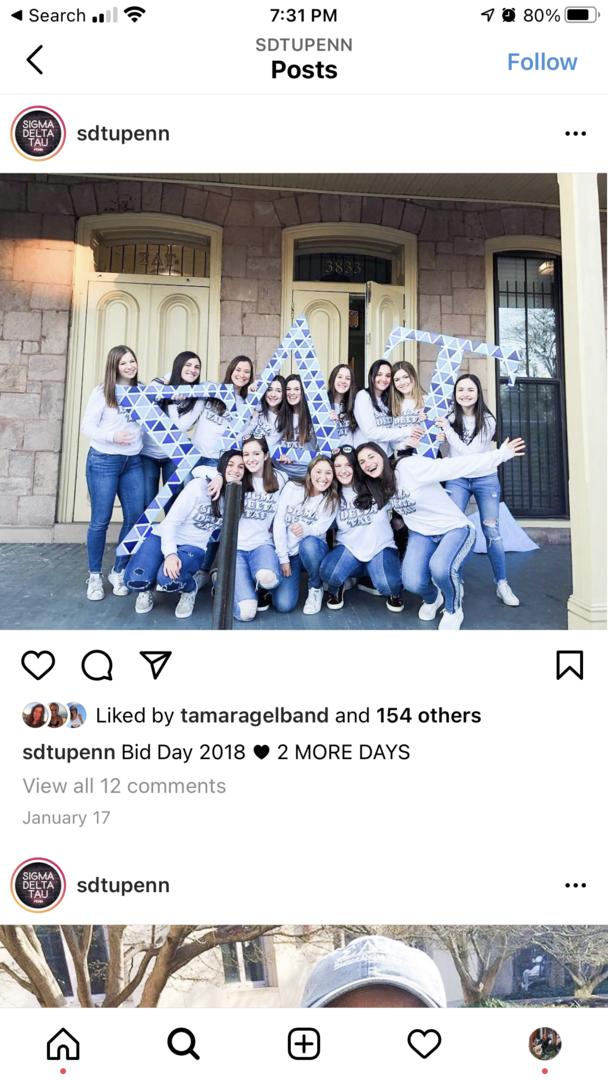This screenshot has height=1080, width=608.
Task: Open Activity heart tab
Action: point(424,1044)
